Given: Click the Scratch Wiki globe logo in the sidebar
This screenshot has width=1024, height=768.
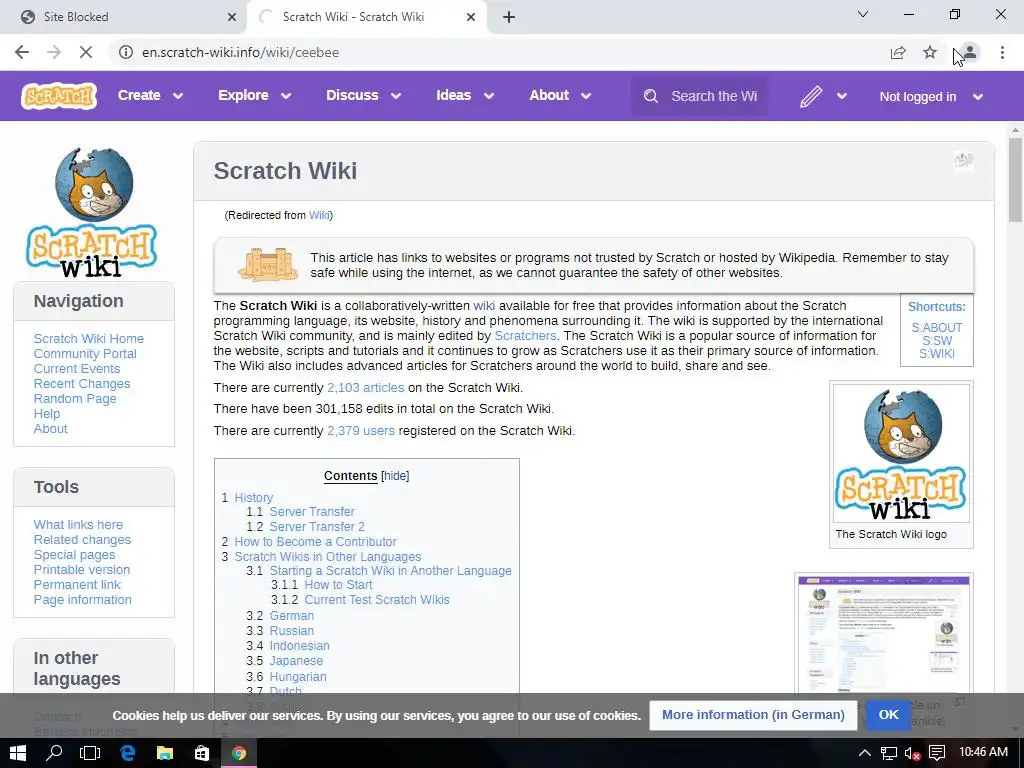Looking at the screenshot, I should pos(91,211).
